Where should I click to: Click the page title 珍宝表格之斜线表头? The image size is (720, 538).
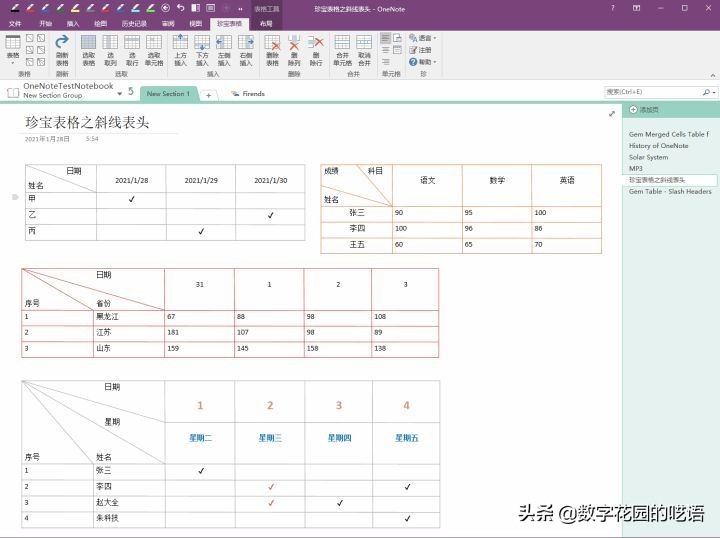pos(87,122)
